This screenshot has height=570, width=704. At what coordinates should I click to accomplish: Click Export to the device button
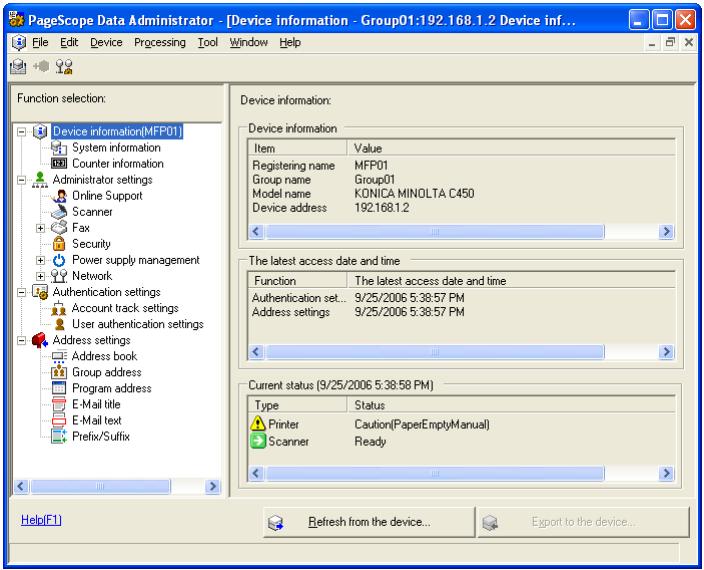[x=583, y=522]
